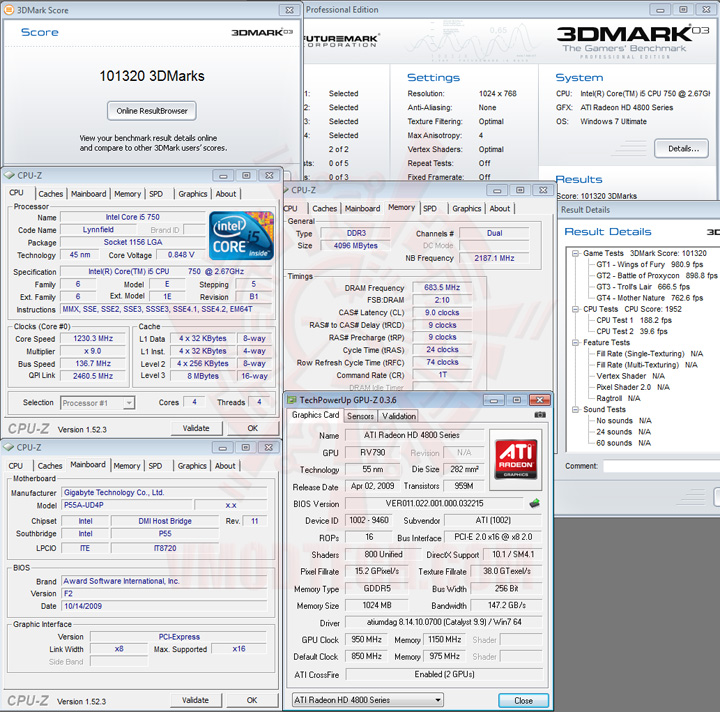This screenshot has height=712, width=720.
Task: Click NB Frequency value 2187.1 MHz
Action: pos(494,258)
